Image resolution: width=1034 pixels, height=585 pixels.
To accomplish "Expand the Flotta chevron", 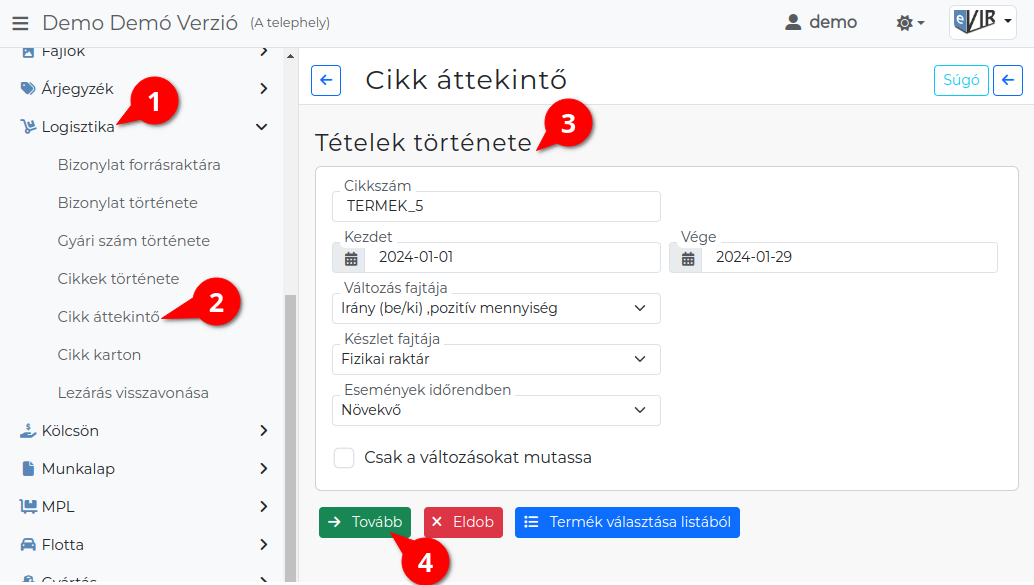I will click(264, 545).
